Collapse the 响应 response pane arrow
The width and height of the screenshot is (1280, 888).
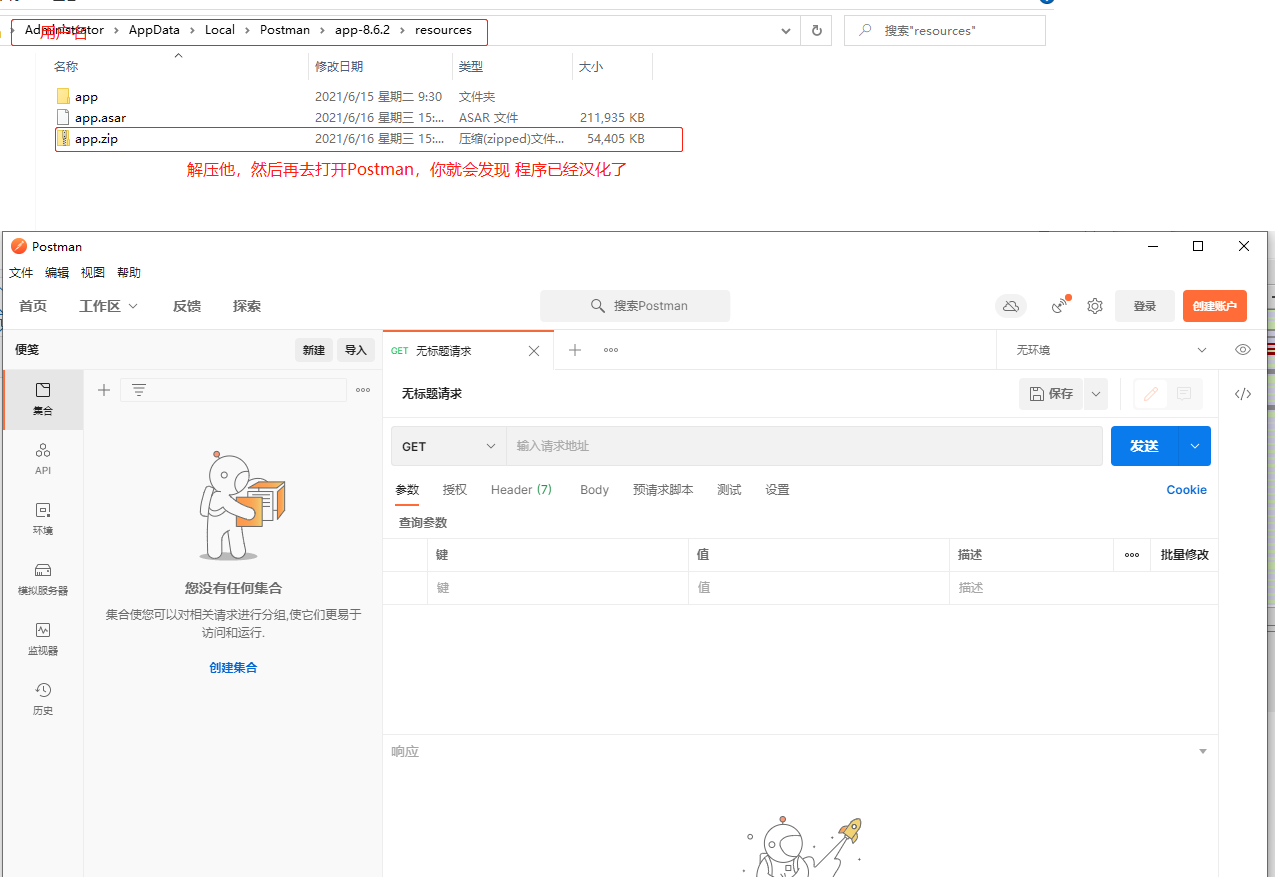click(1203, 751)
